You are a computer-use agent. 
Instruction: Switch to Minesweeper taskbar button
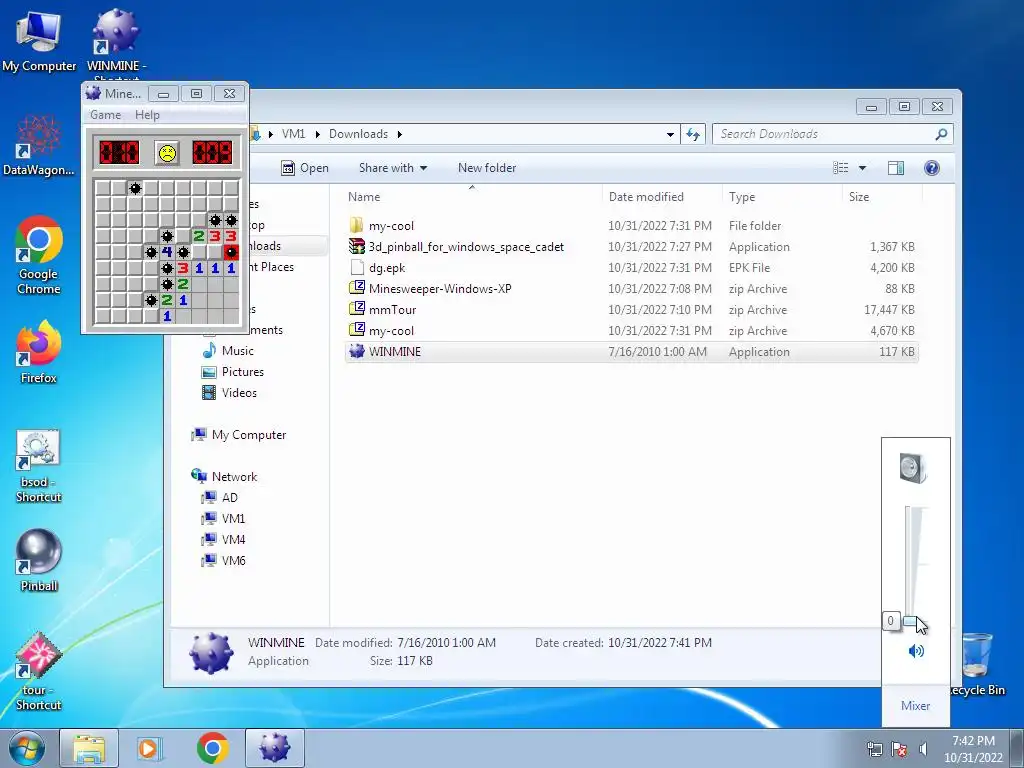tap(274, 748)
